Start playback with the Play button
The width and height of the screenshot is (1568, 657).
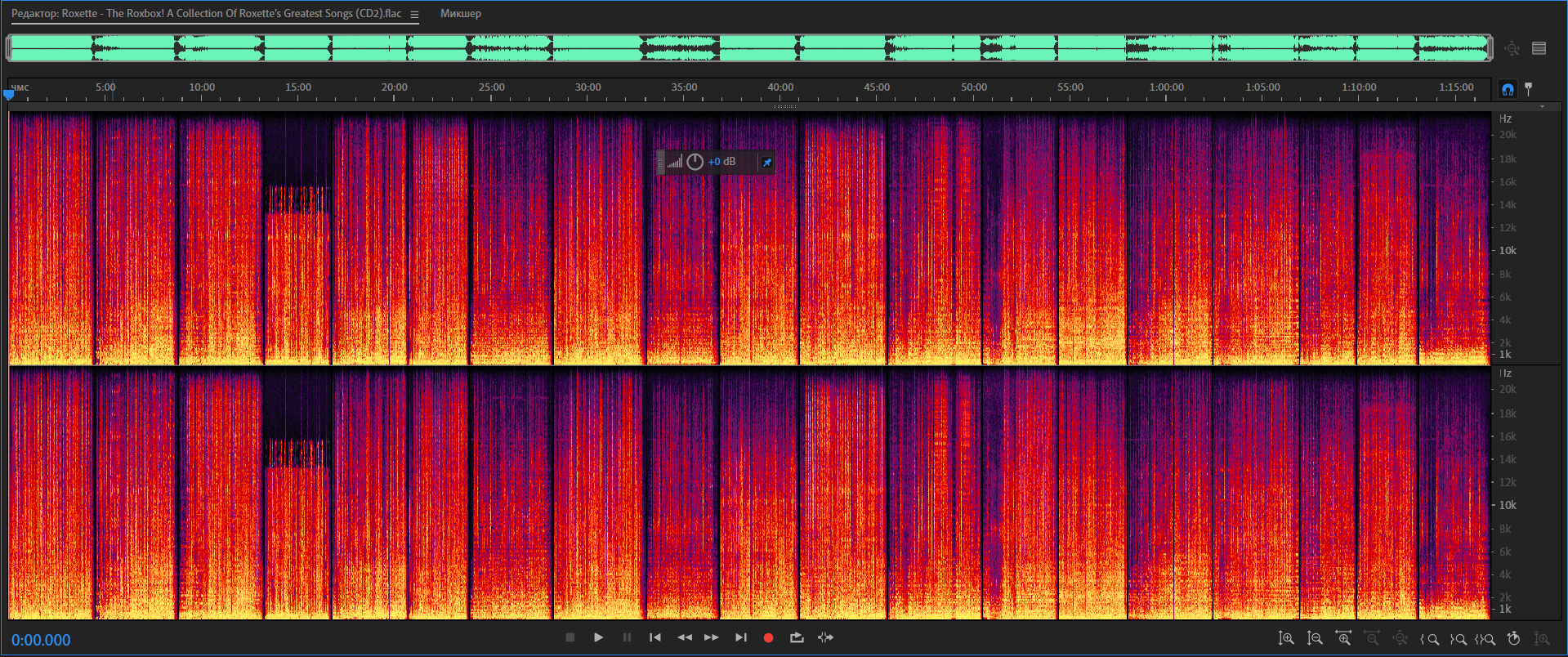599,637
